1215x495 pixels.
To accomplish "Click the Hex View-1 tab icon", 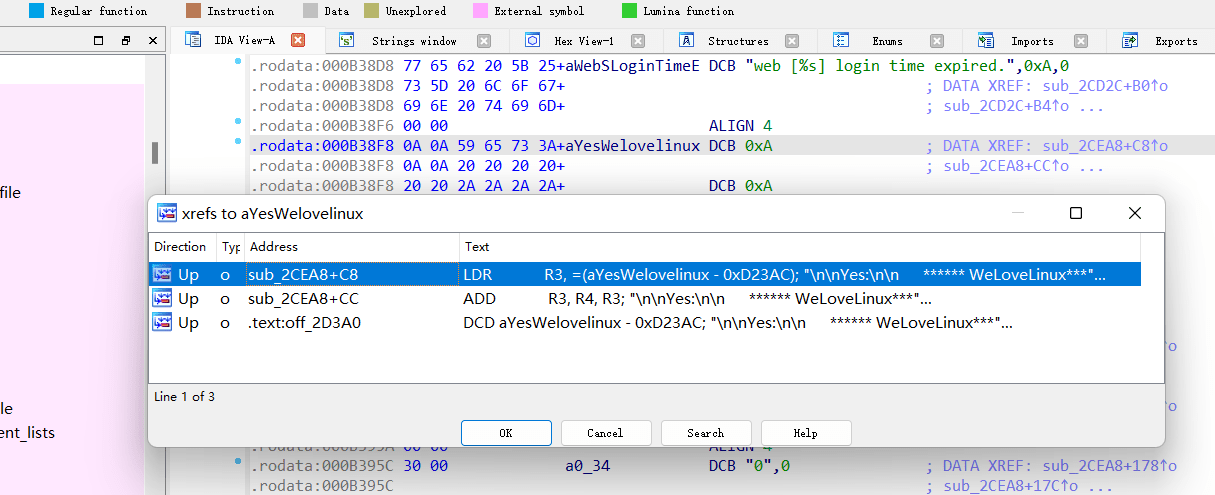I will [533, 41].
